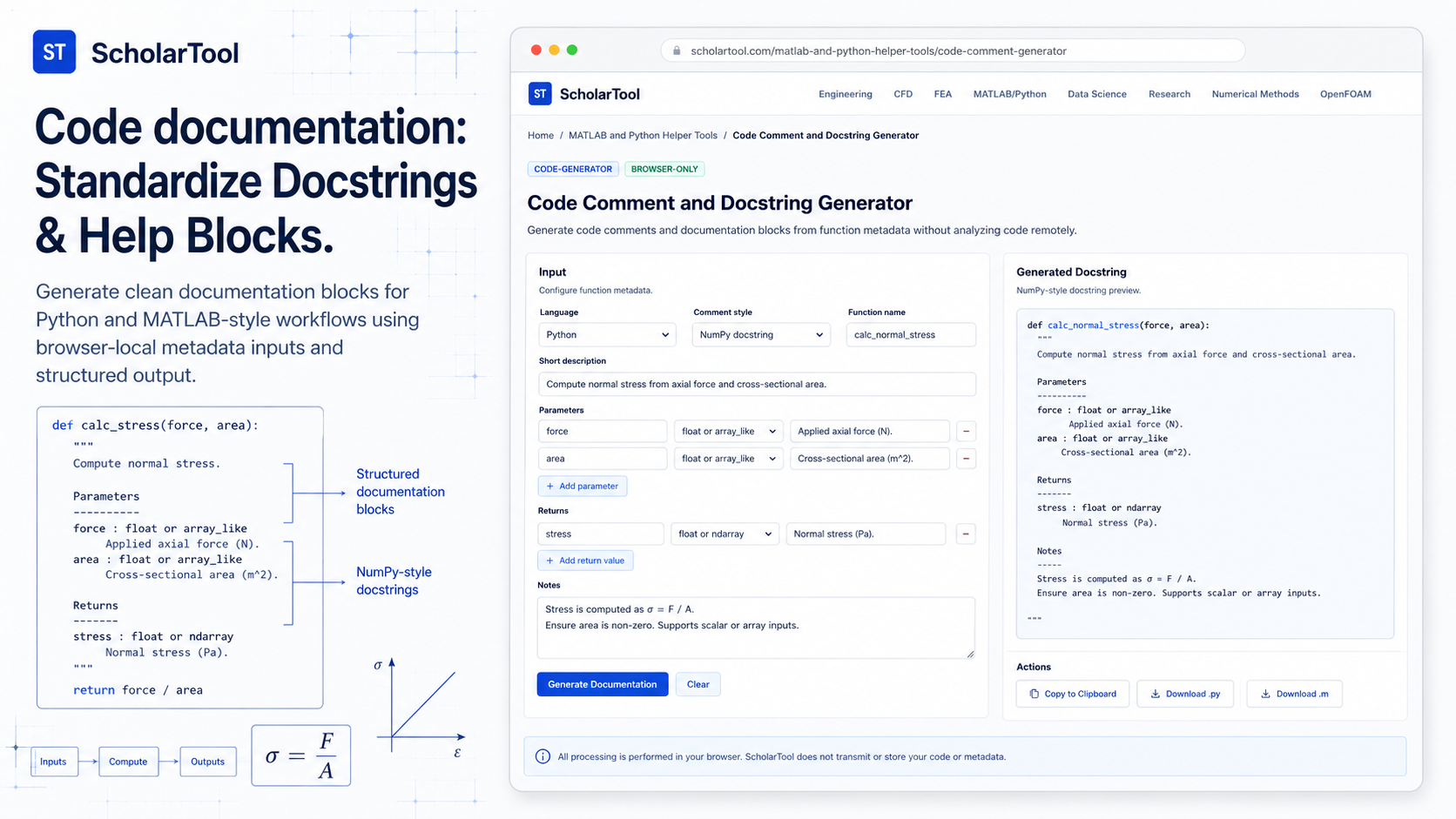Click 'Generated Docstring' panel heading
The image size is (1456, 819).
[1071, 272]
